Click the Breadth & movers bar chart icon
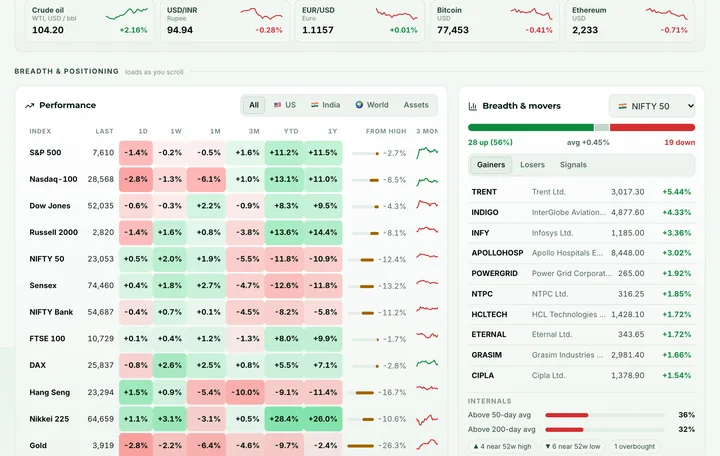720x456 pixels. point(472,106)
